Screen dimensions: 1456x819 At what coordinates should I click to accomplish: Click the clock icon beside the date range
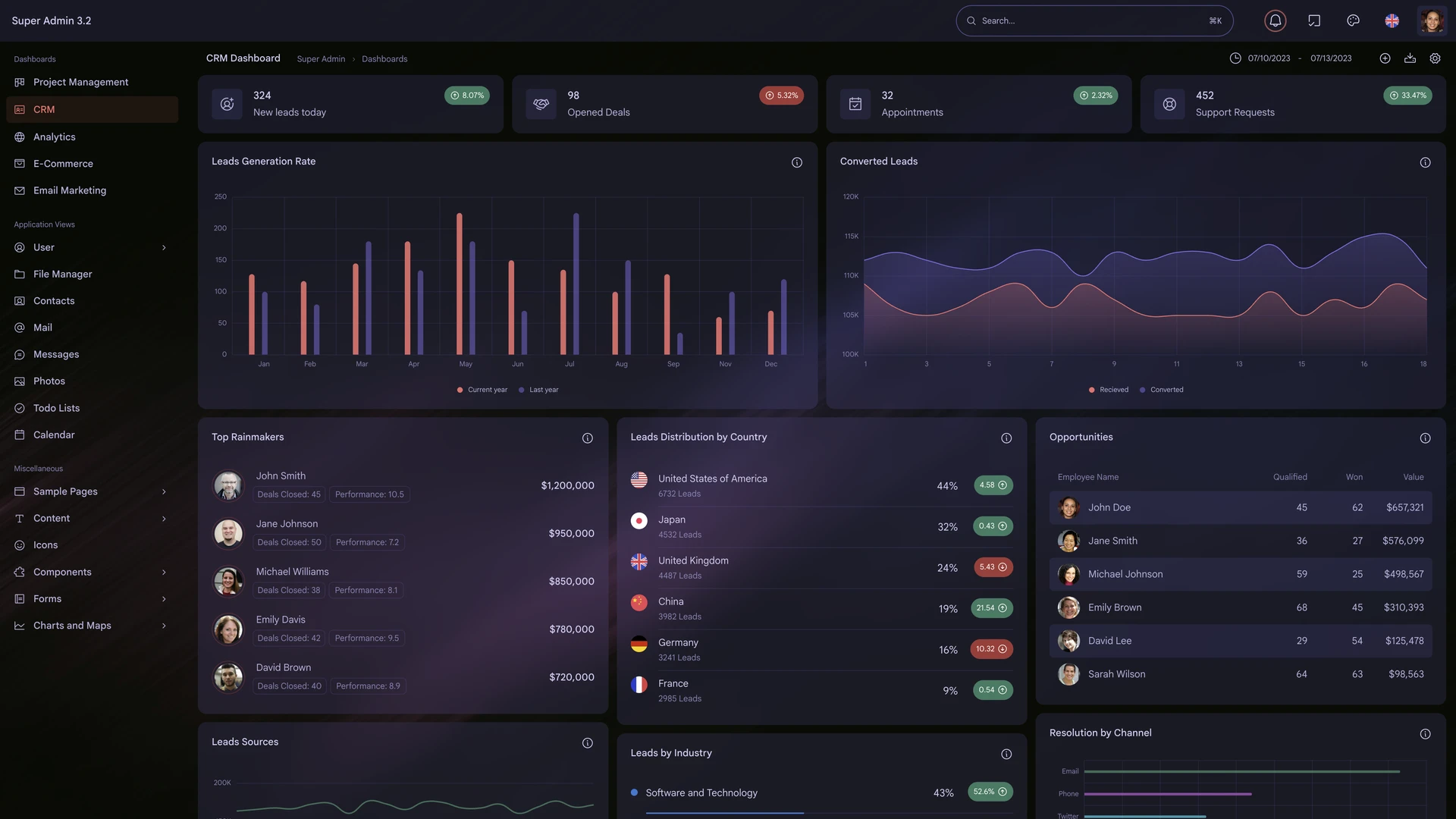coord(1235,58)
